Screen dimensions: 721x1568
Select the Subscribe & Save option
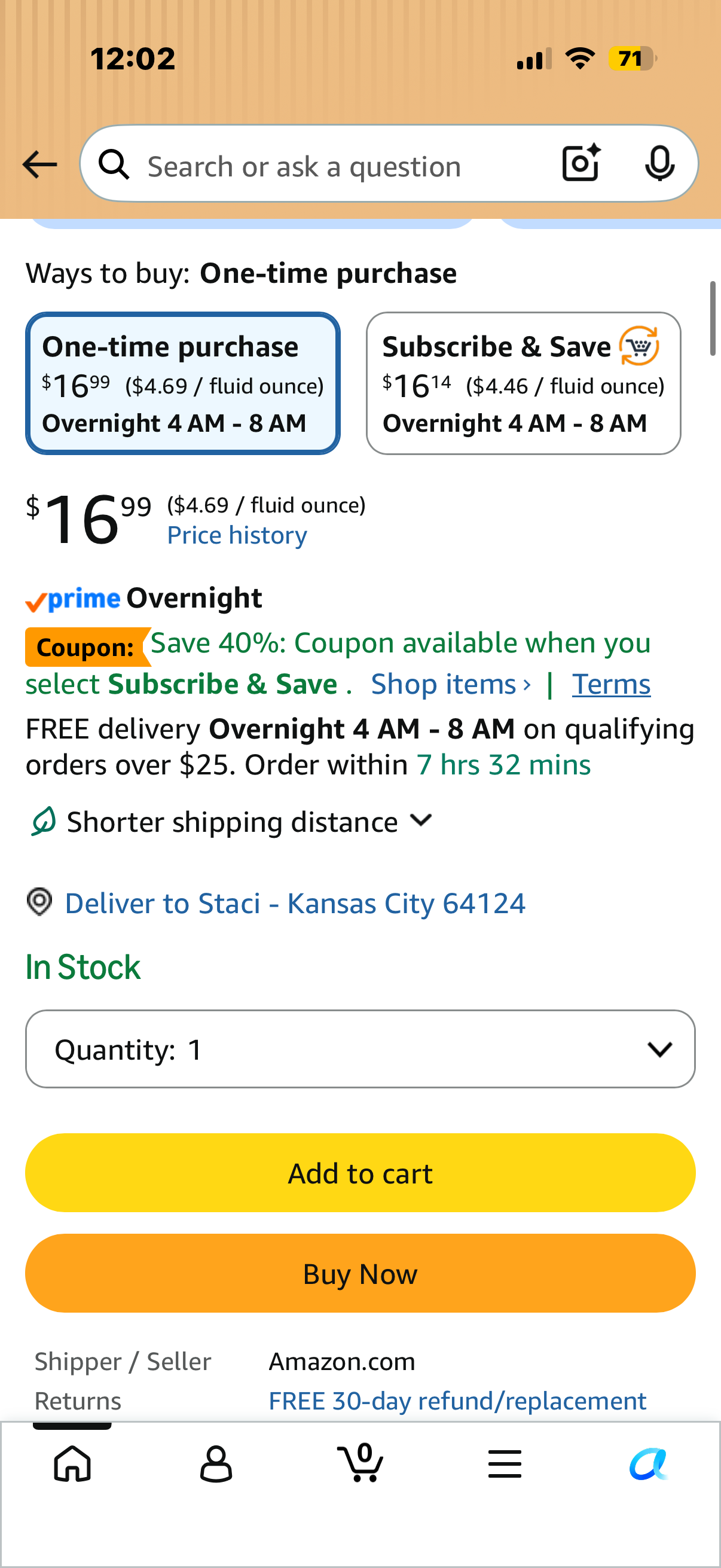coord(523,383)
